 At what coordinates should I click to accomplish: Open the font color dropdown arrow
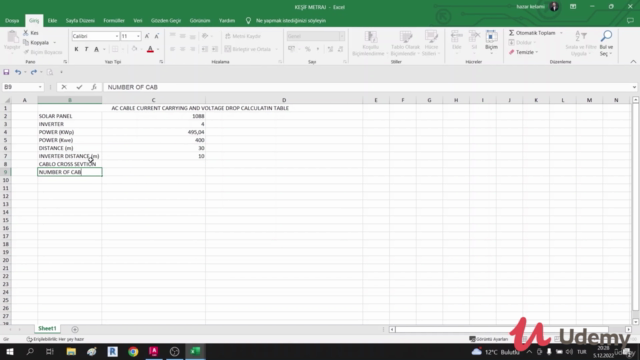(x=158, y=49)
